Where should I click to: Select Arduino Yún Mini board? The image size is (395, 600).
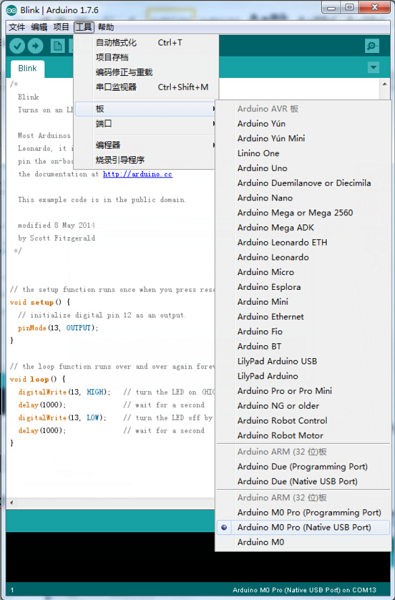pos(303,139)
